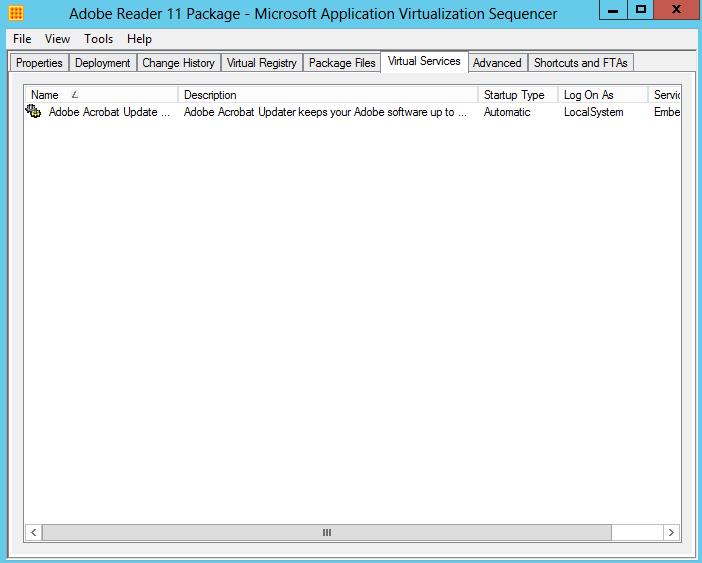Minimize the Sequencer window

pyautogui.click(x=613, y=10)
